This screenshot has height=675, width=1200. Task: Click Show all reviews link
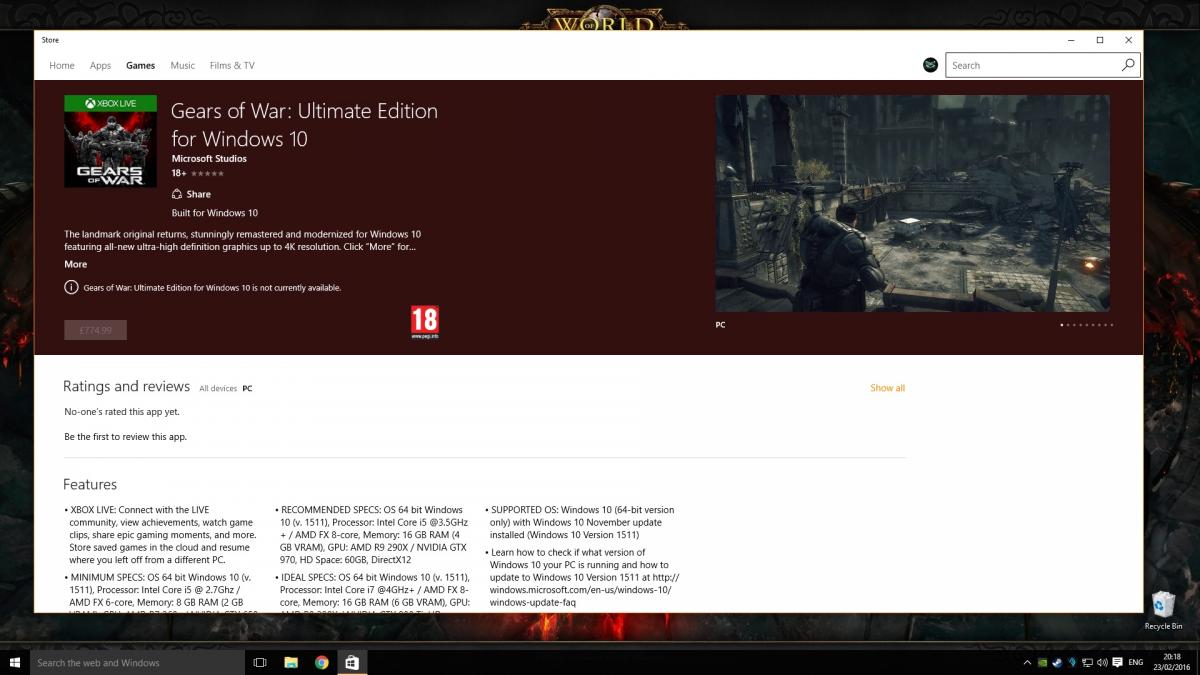[887, 388]
